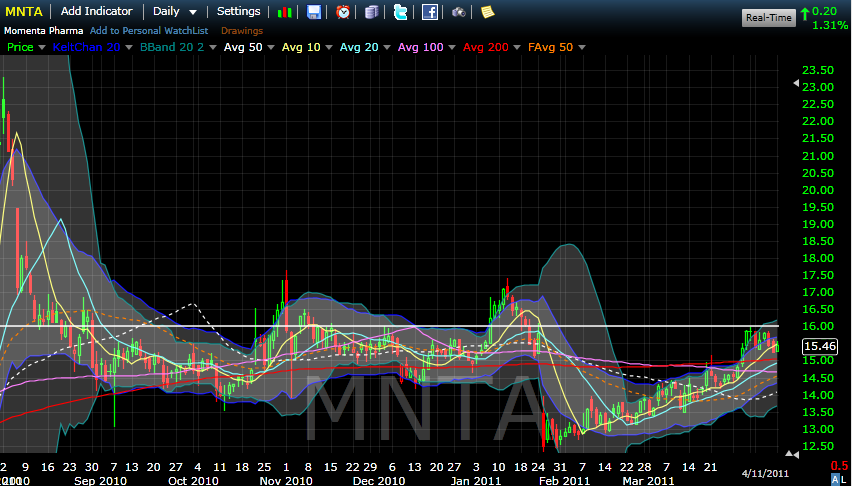852x486 pixels.
Task: Select the Price indicator label
Action: [20, 47]
